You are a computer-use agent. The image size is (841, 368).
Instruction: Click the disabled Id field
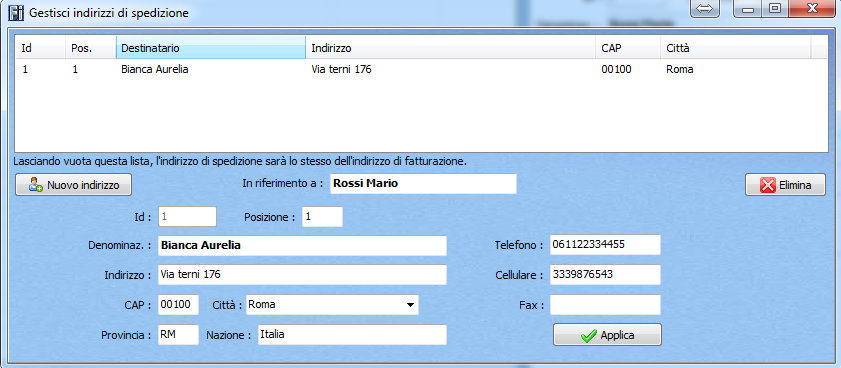(187, 217)
